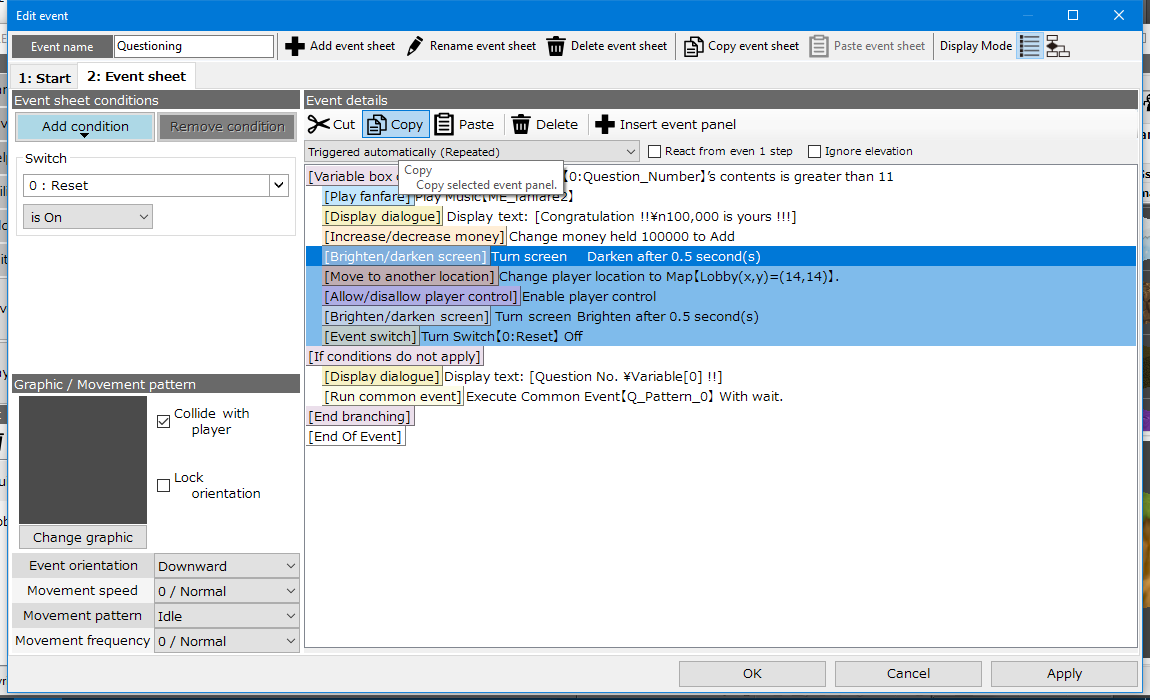The width and height of the screenshot is (1150, 700).
Task: Select the End branching row
Action: [x=721, y=416]
